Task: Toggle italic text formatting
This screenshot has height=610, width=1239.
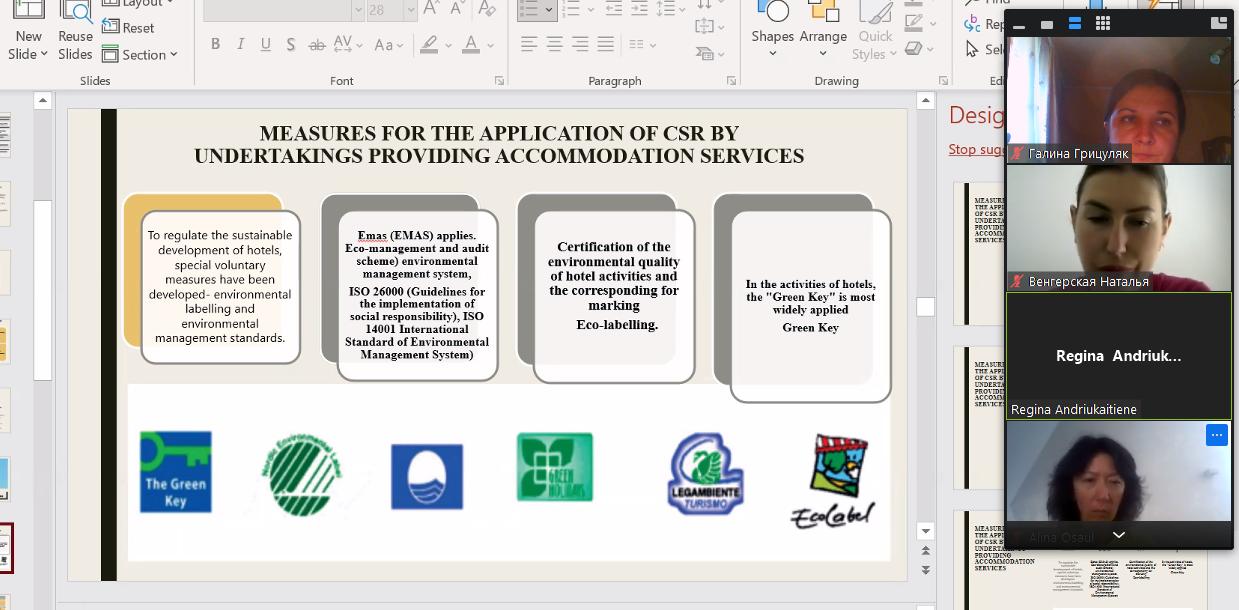Action: [x=240, y=45]
